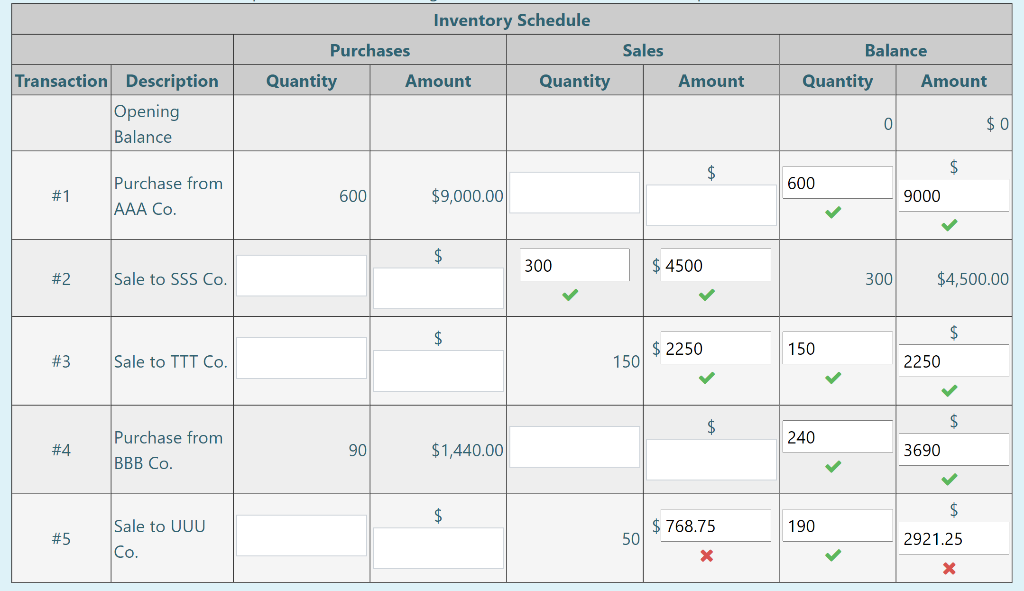Screen dimensions: 1024x591
Task: Click the empty Sales Quantity field for transaction #1
Action: click(x=574, y=190)
